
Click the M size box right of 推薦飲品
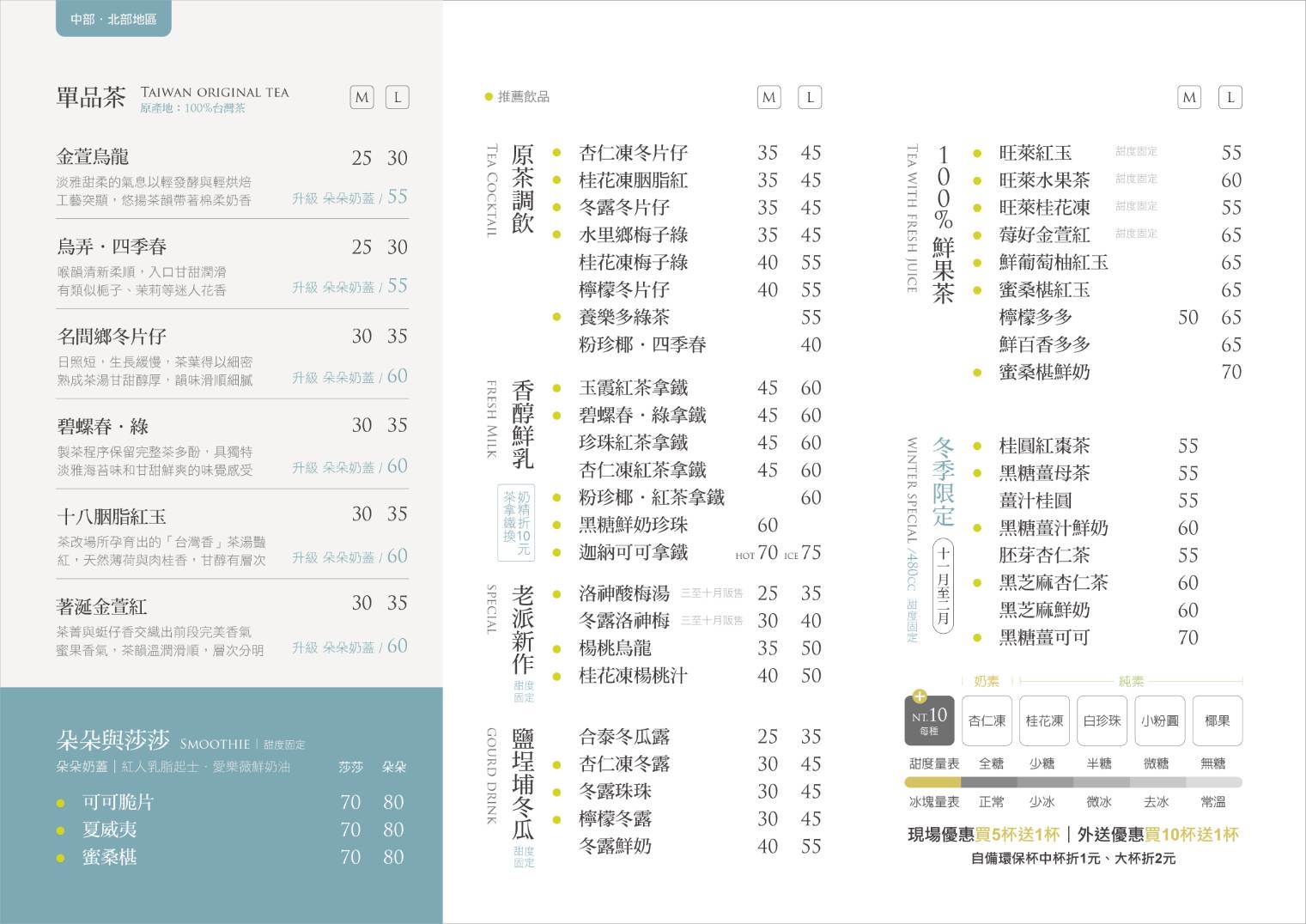(768, 97)
